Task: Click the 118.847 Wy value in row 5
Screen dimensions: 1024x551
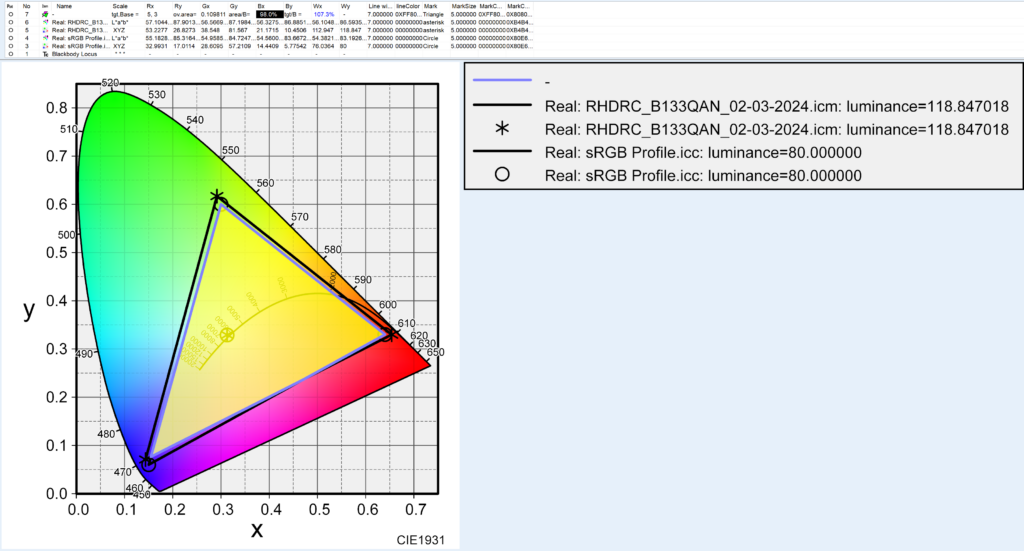Action: point(351,30)
